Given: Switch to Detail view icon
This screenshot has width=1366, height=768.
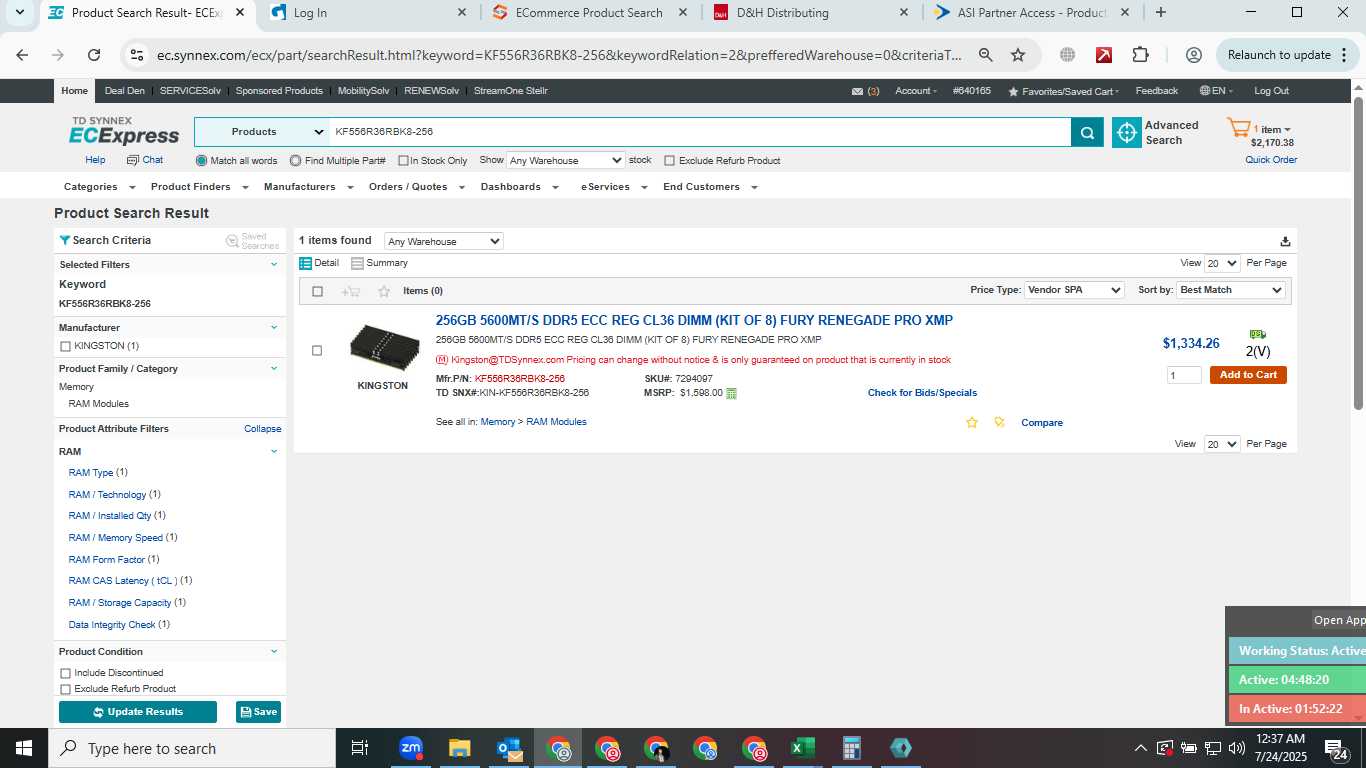Looking at the screenshot, I should click(306, 263).
